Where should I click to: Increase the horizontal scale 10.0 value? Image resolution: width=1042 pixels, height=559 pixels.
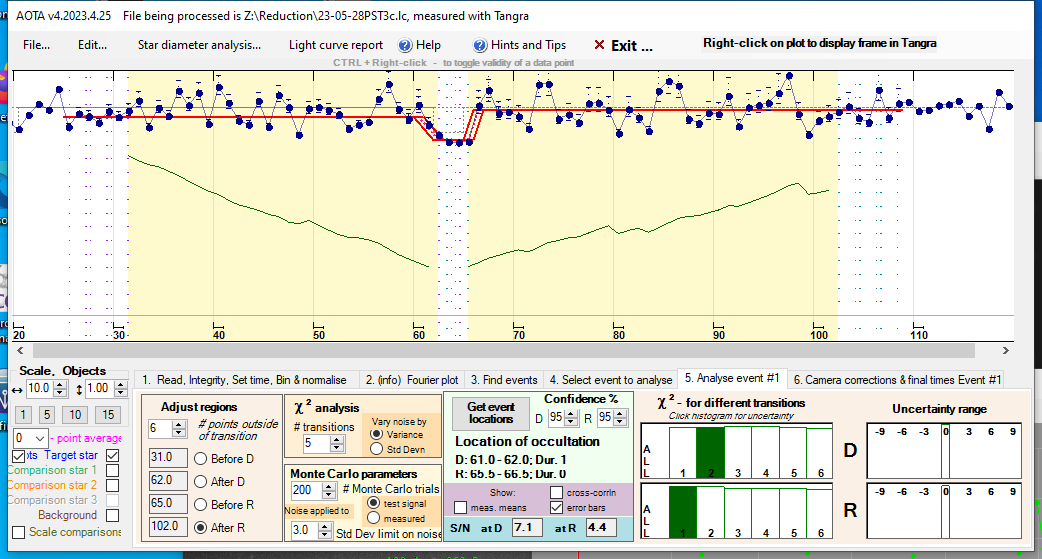click(x=60, y=384)
